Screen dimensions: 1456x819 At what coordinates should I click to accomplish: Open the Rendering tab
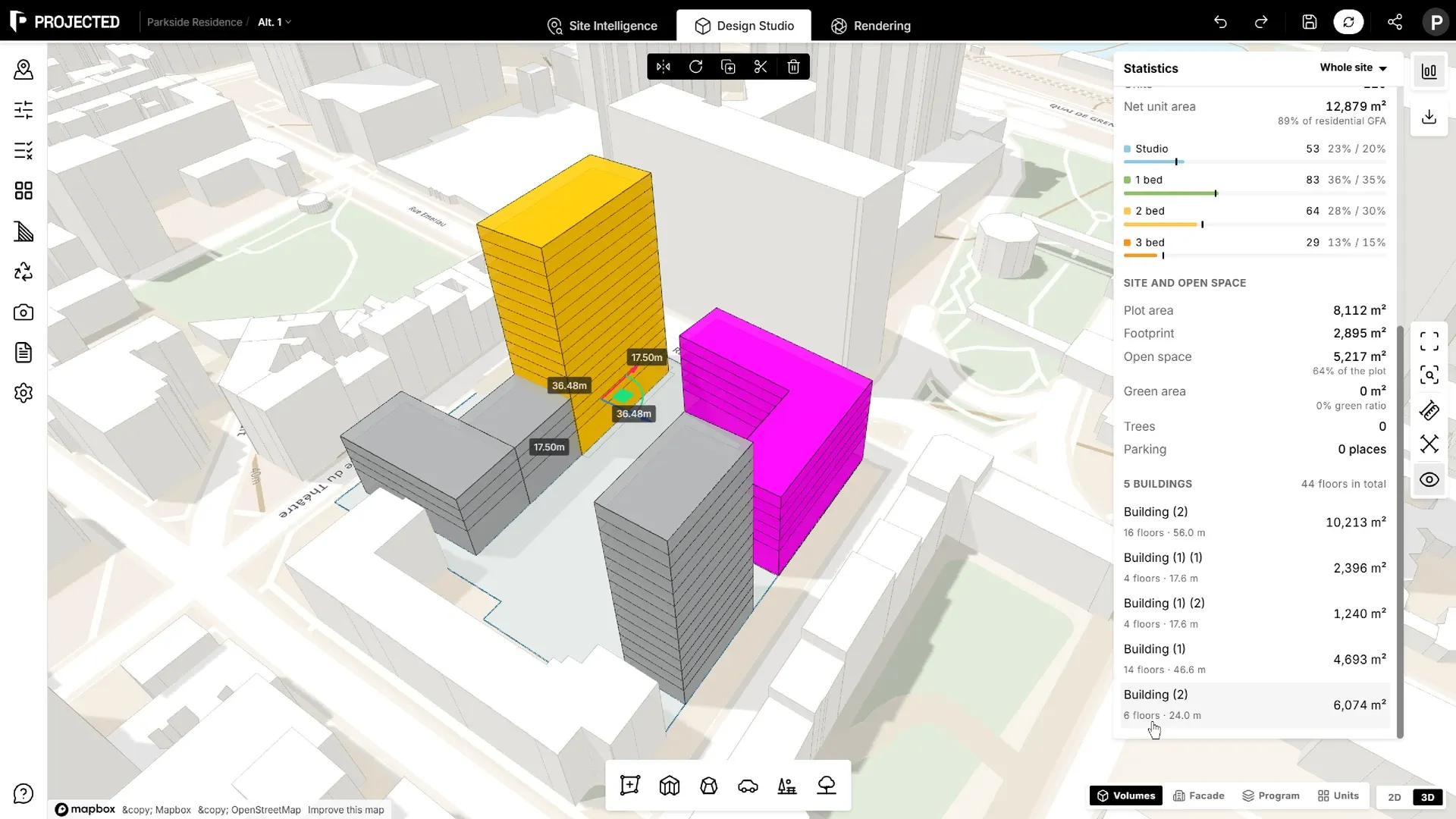(x=871, y=26)
